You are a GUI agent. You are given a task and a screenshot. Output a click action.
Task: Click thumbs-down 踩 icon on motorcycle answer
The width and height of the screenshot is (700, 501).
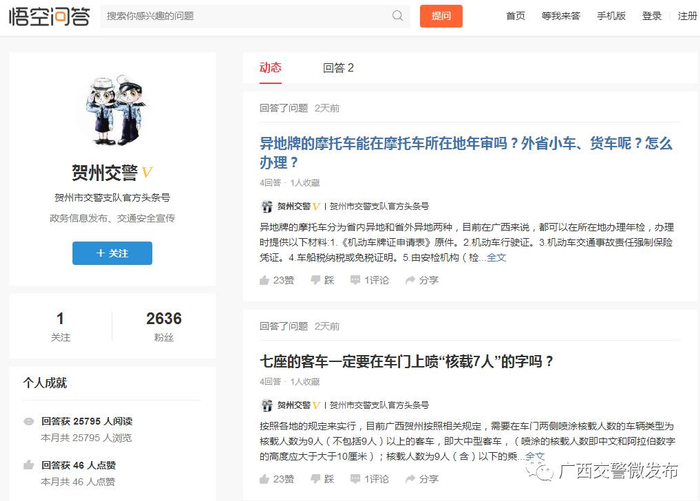point(316,280)
